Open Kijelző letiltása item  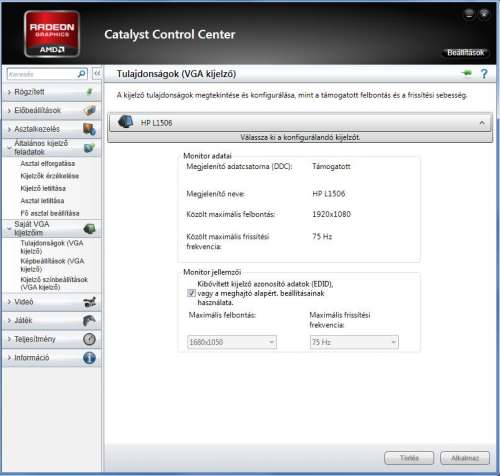(x=43, y=188)
